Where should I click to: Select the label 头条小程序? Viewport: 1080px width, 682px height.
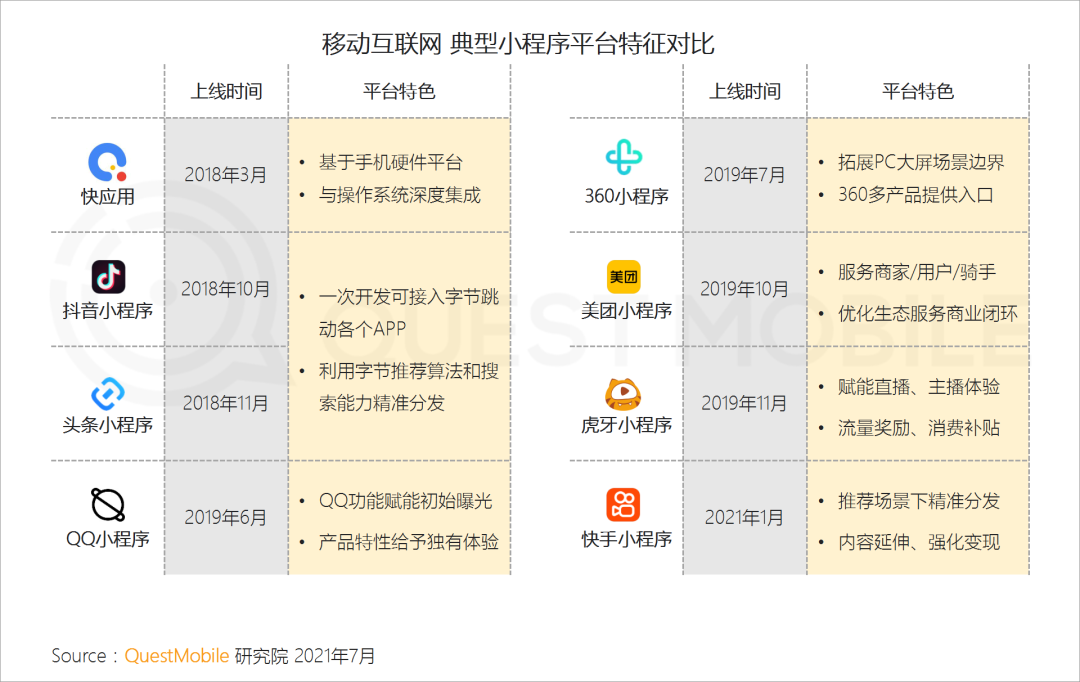coord(107,425)
